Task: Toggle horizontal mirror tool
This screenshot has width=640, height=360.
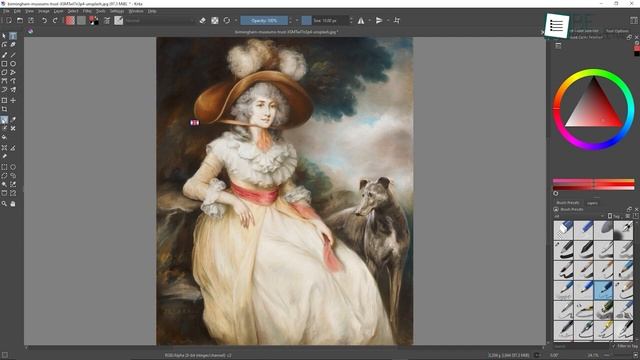Action: [361, 20]
